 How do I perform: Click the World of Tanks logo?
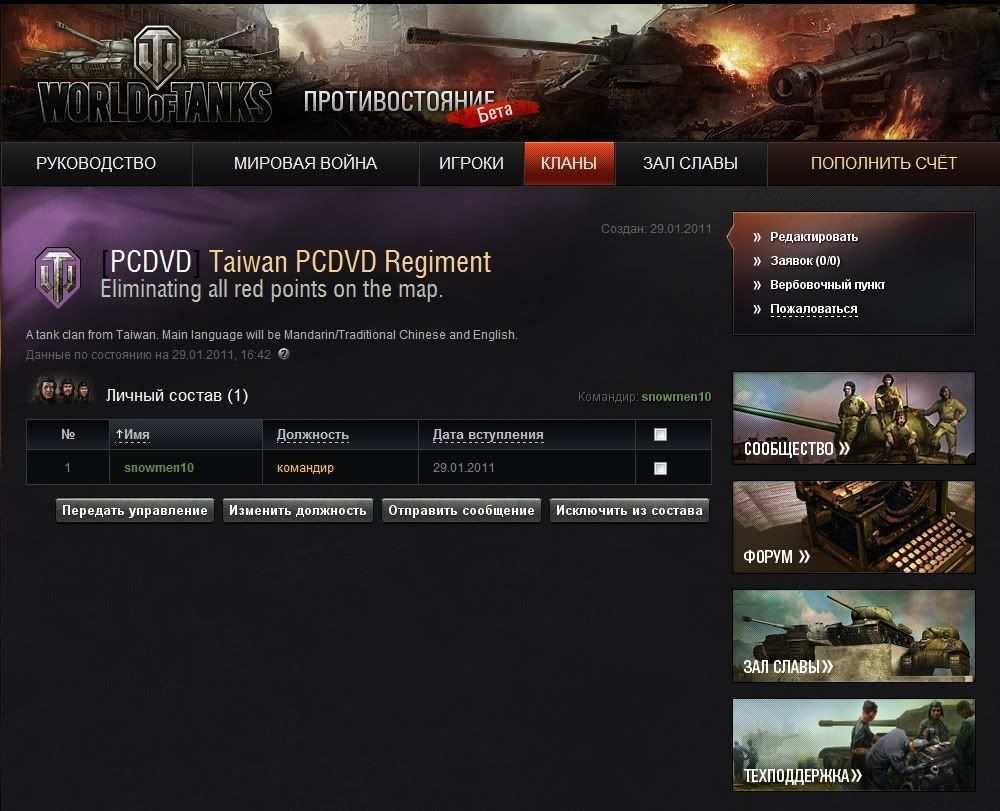155,78
